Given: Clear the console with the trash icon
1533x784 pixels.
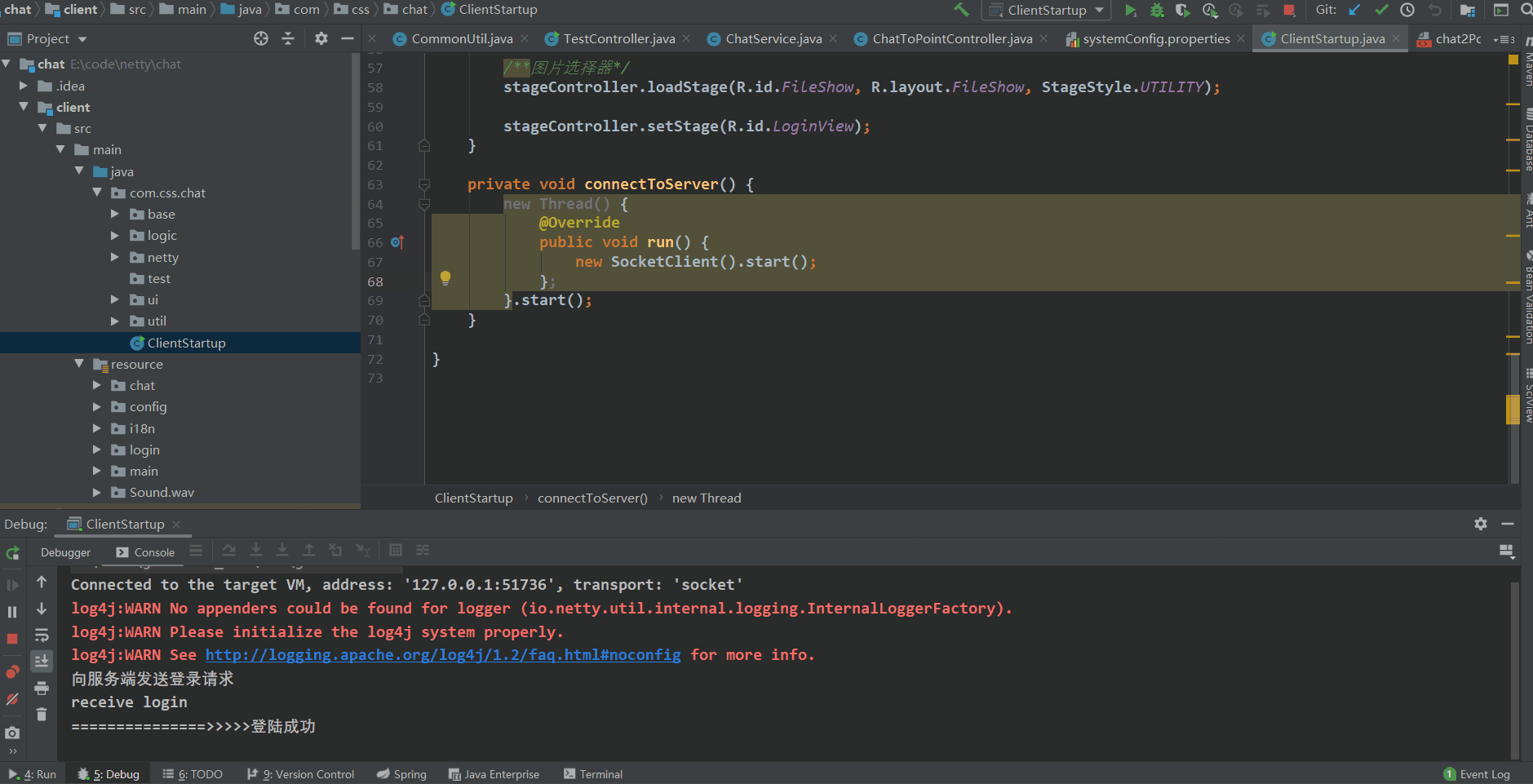Looking at the screenshot, I should click(42, 715).
